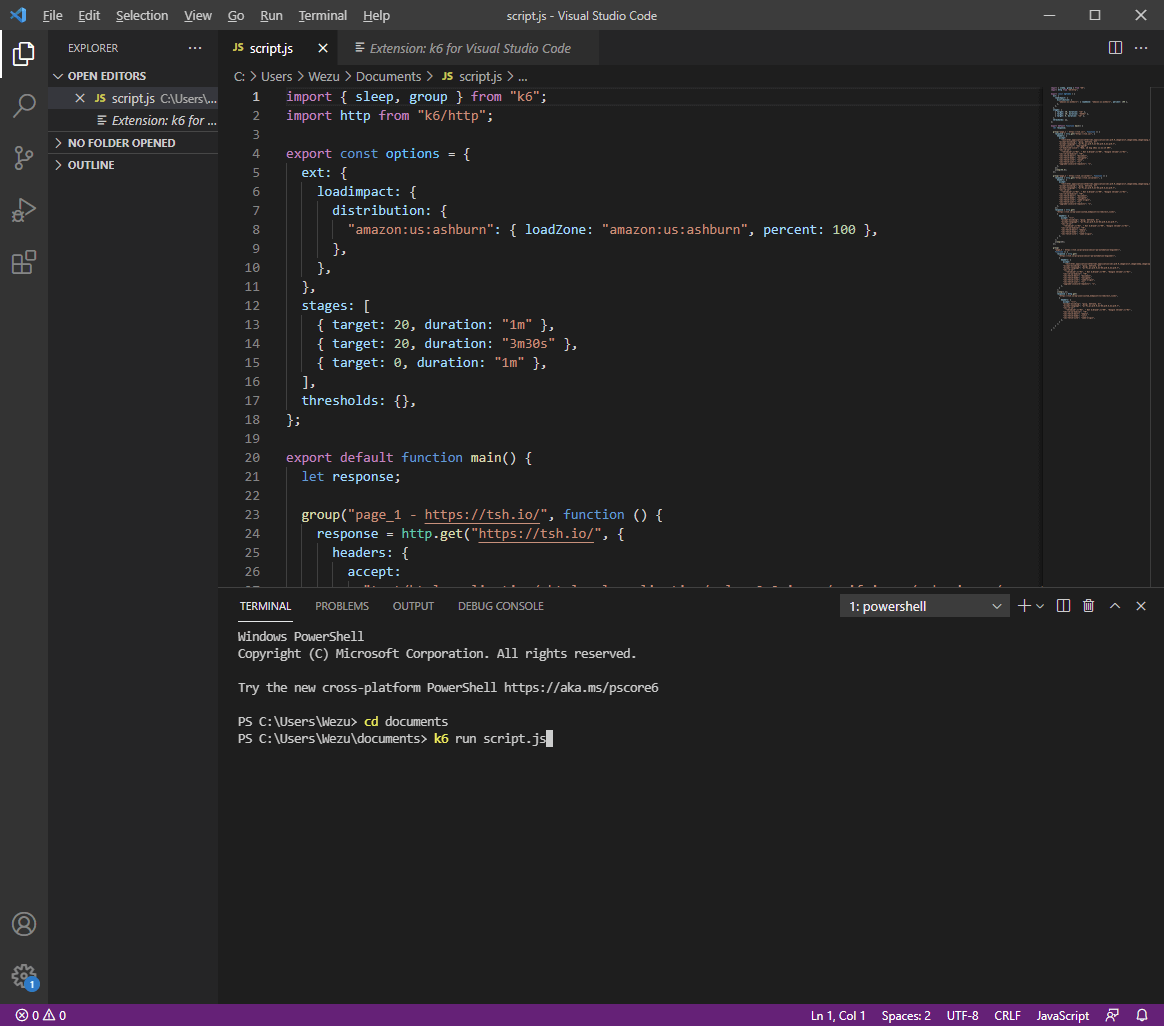Viewport: 1164px width, 1026px height.
Task: Open the Accounts menu icon
Action: (x=24, y=924)
